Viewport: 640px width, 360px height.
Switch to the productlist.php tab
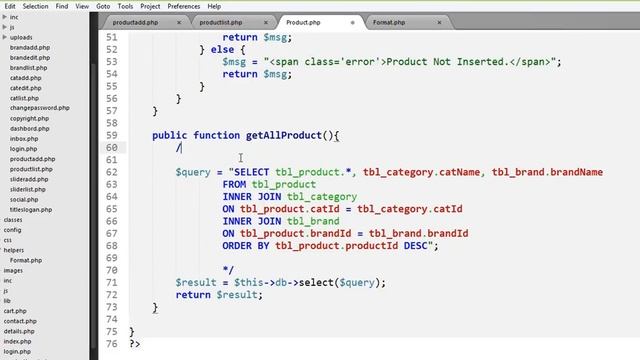[x=221, y=22]
